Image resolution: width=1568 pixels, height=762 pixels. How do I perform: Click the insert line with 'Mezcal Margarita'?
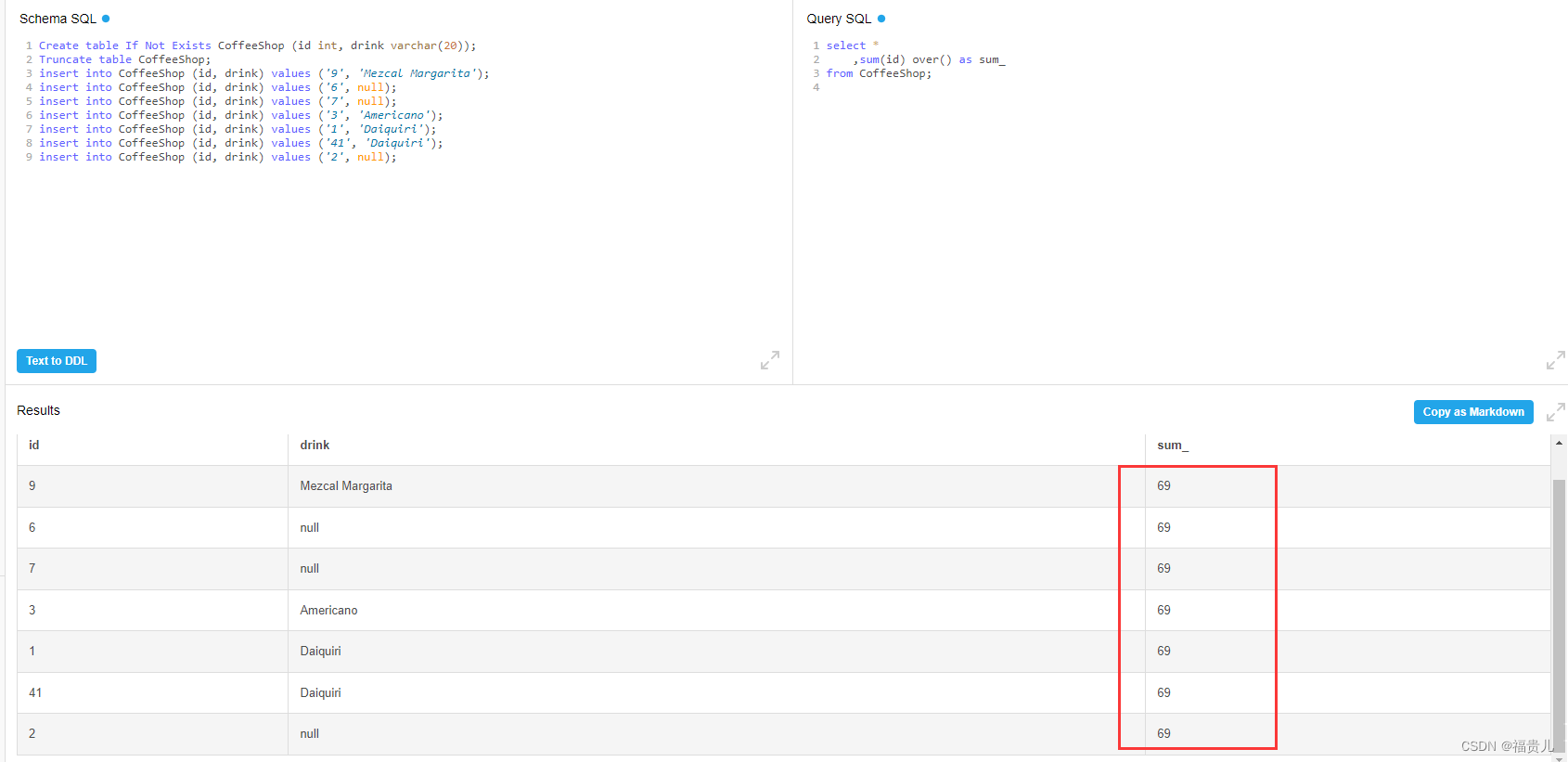point(264,73)
